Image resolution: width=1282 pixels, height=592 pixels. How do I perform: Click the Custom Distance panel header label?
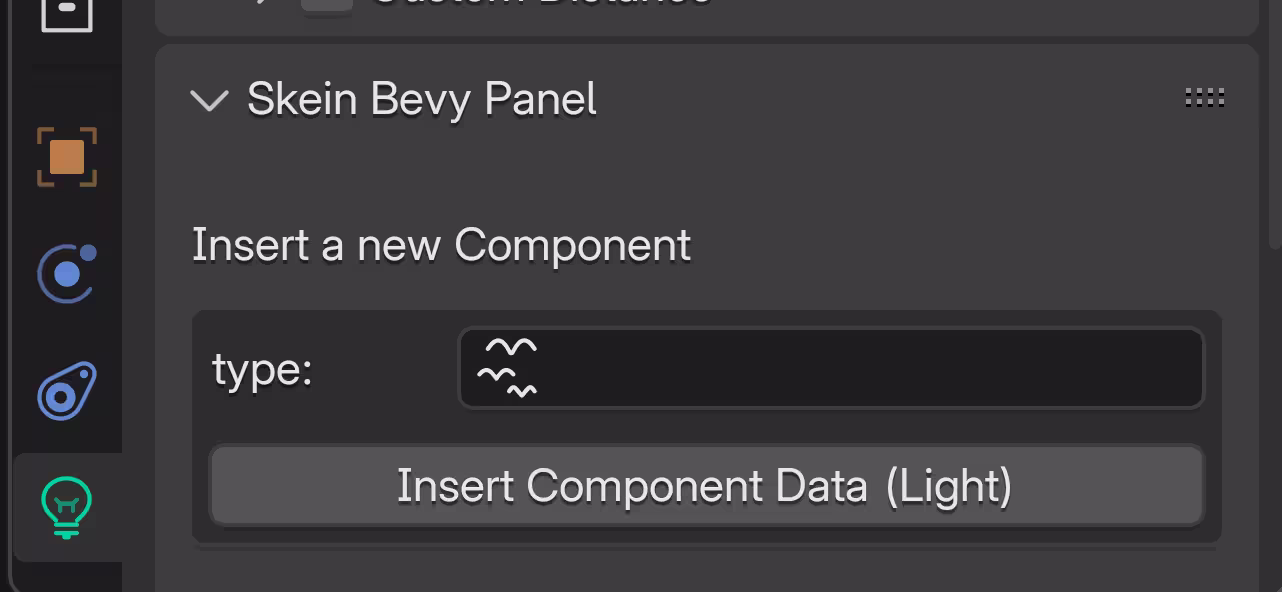[x=540, y=3]
